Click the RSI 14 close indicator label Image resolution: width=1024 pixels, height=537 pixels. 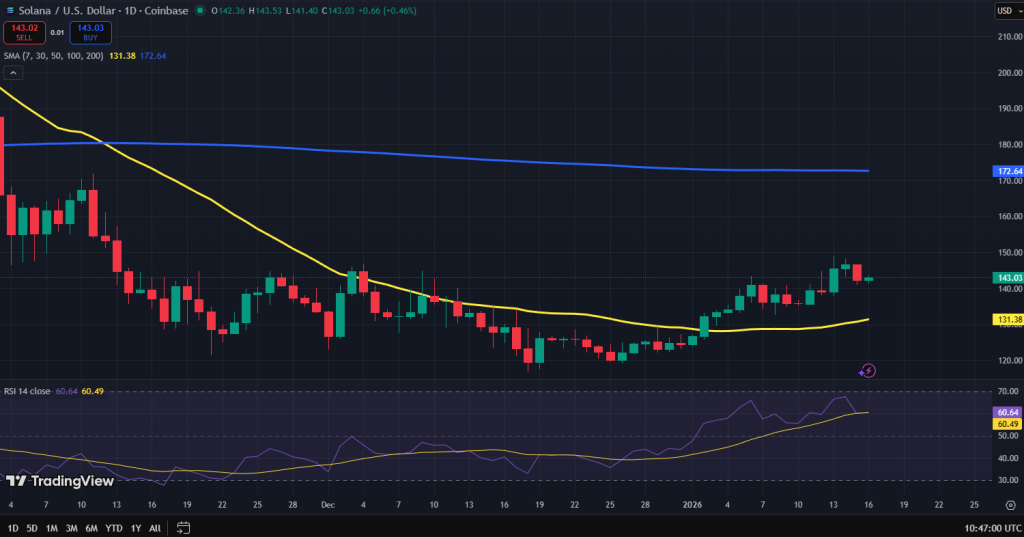point(27,391)
